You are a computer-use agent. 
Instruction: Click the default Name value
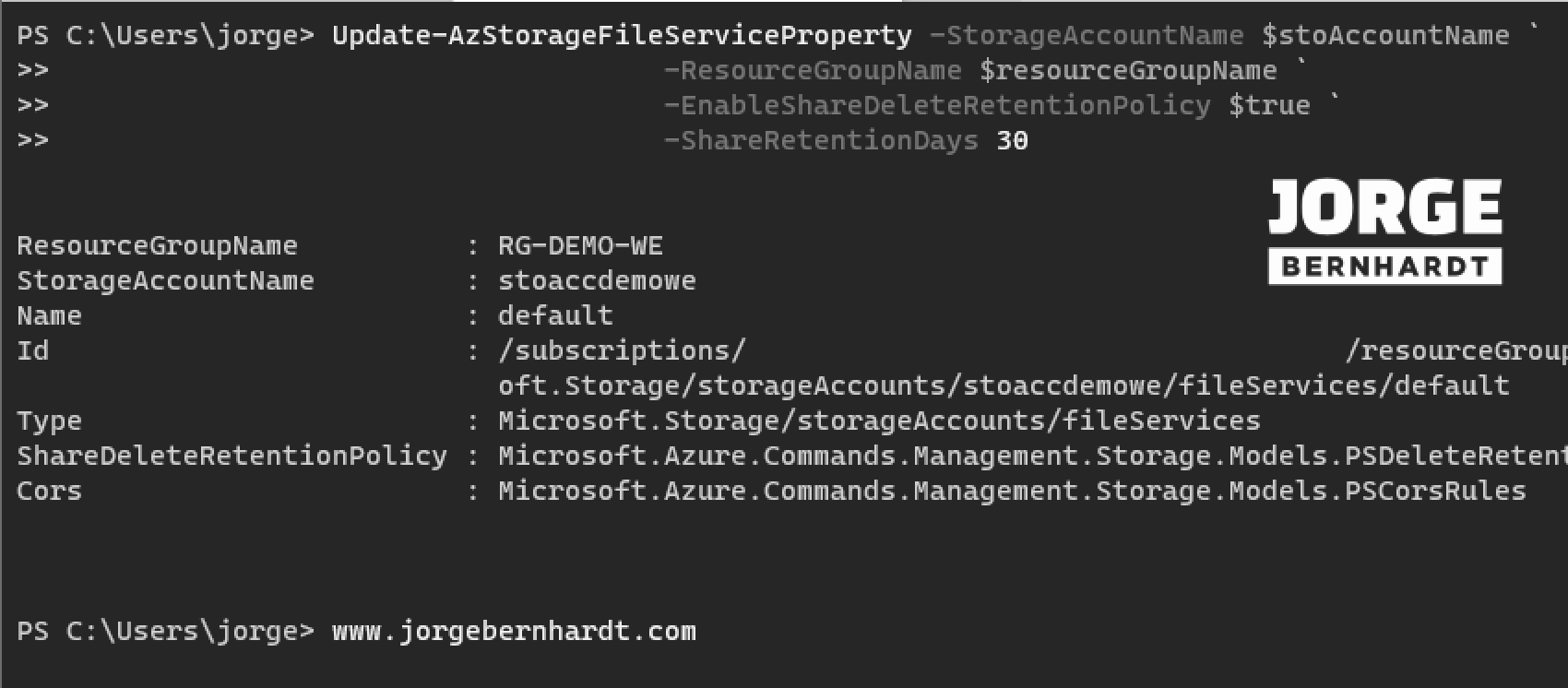pyautogui.click(x=555, y=316)
